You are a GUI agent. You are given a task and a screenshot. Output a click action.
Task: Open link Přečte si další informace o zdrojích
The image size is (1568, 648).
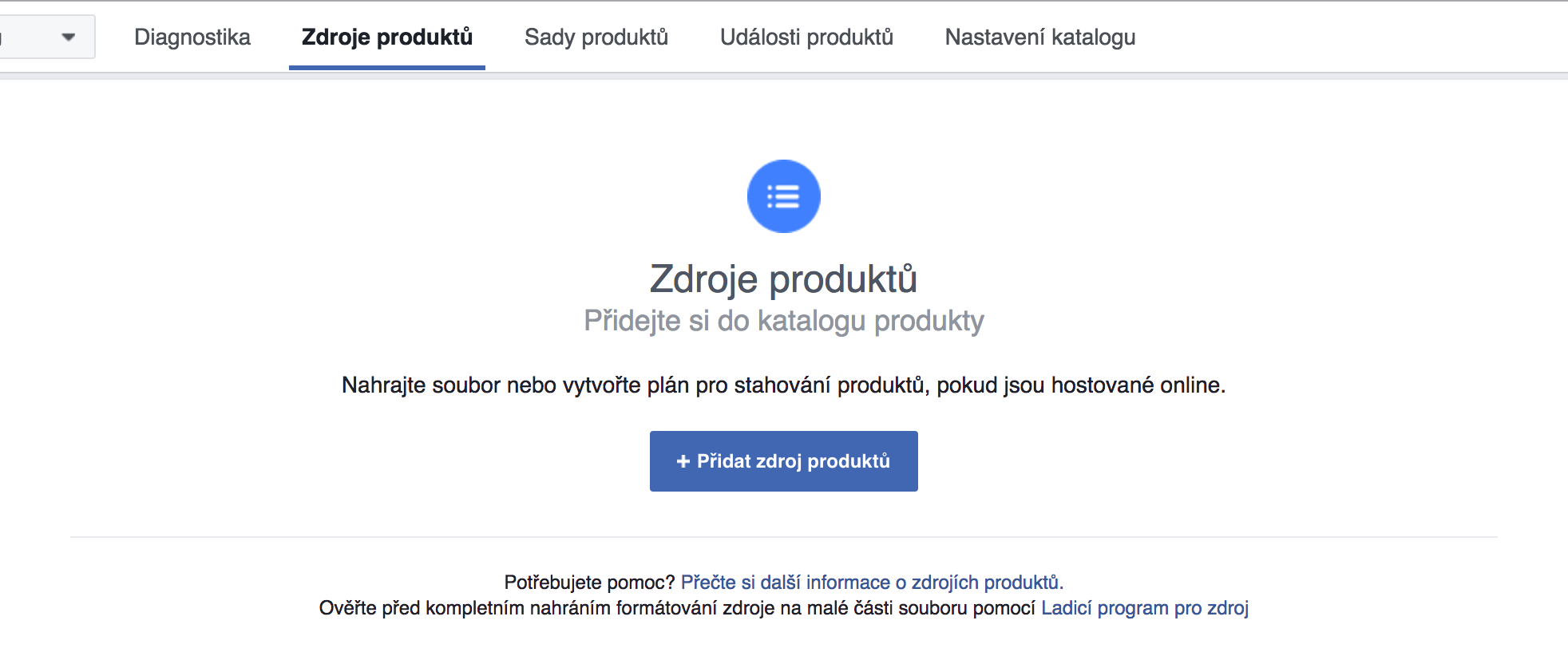point(872,583)
